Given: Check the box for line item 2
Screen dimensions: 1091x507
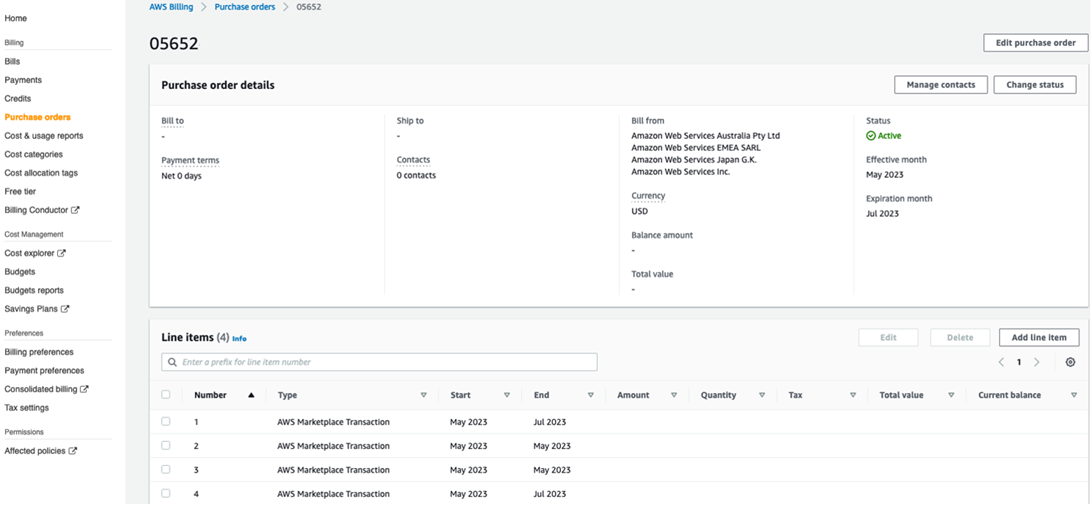Looking at the screenshot, I should [x=166, y=445].
